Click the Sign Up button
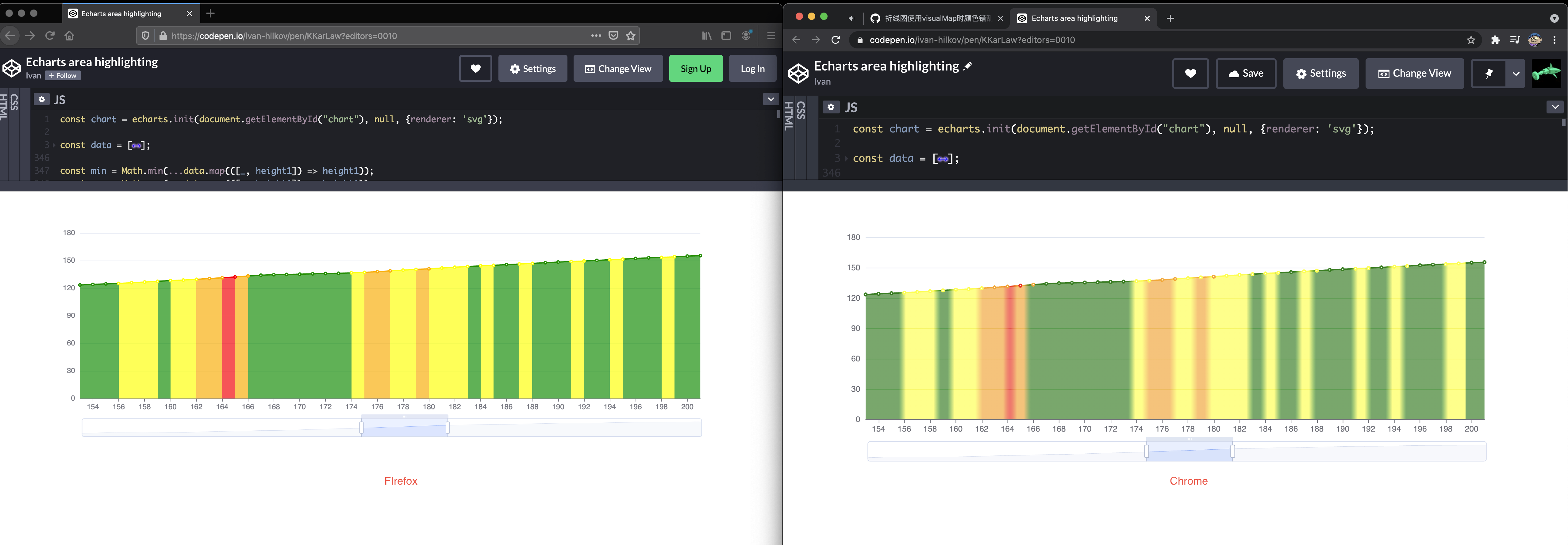This screenshot has height=545, width=1568. 696,68
